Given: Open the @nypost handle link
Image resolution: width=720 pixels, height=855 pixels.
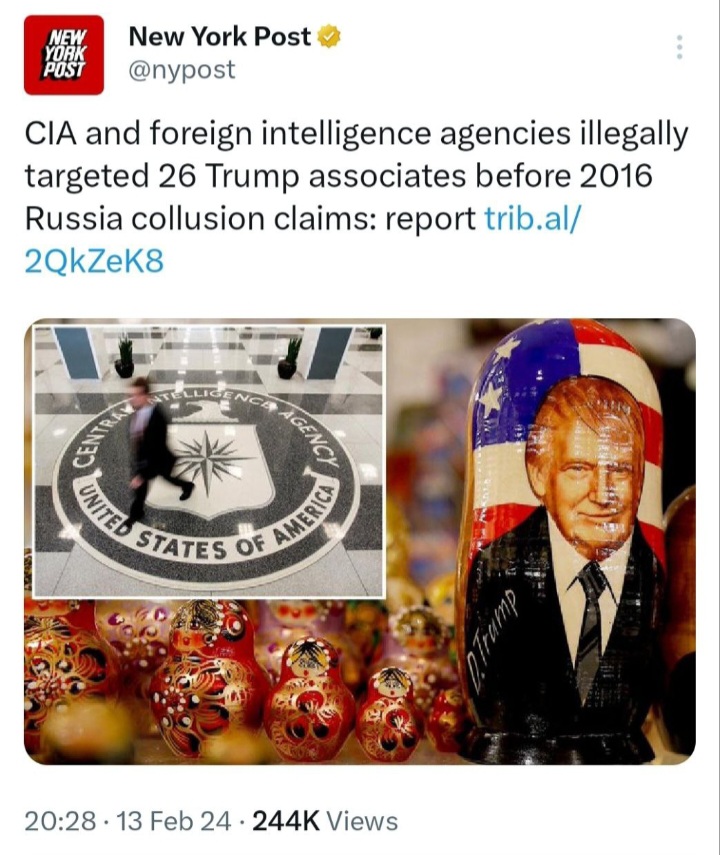Looking at the screenshot, I should click(182, 69).
